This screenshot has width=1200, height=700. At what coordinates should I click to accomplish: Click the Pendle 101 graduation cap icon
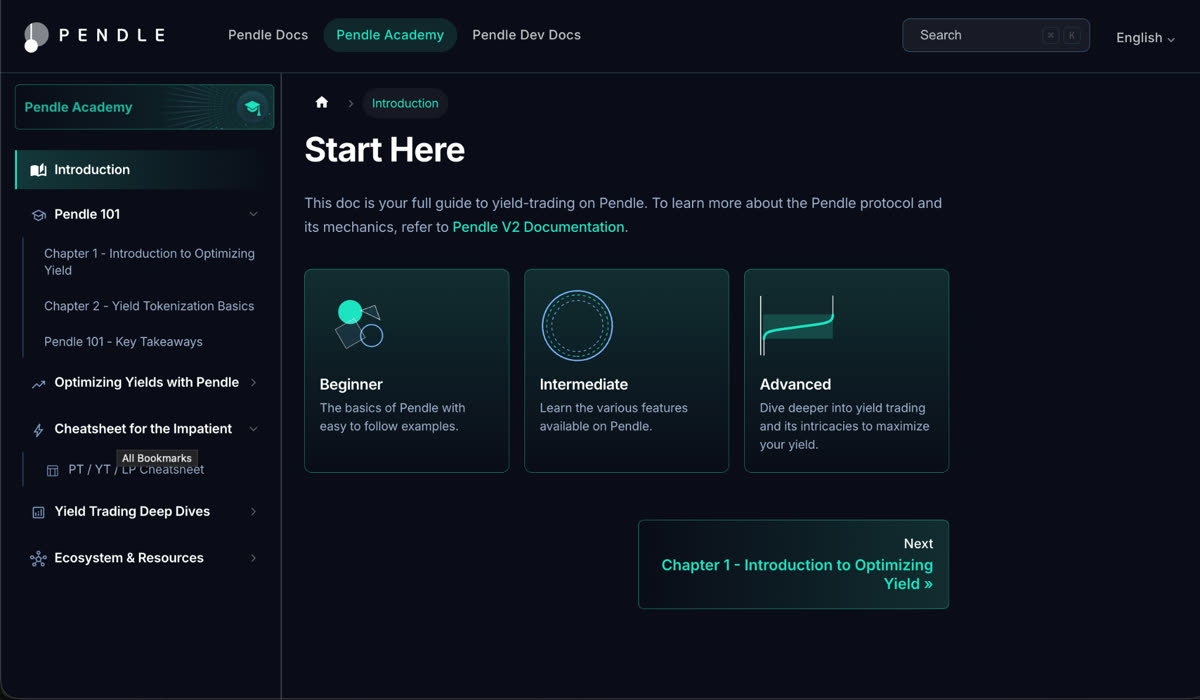[39, 215]
